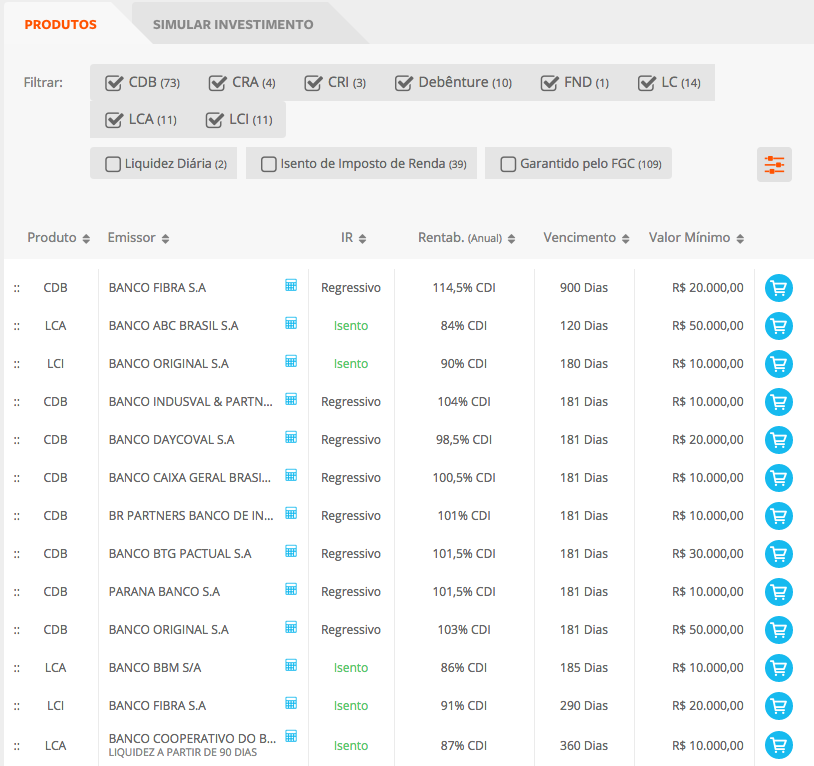The width and height of the screenshot is (814, 766).
Task: Open calculator for Banco Daycoval CDB
Action: point(291,437)
